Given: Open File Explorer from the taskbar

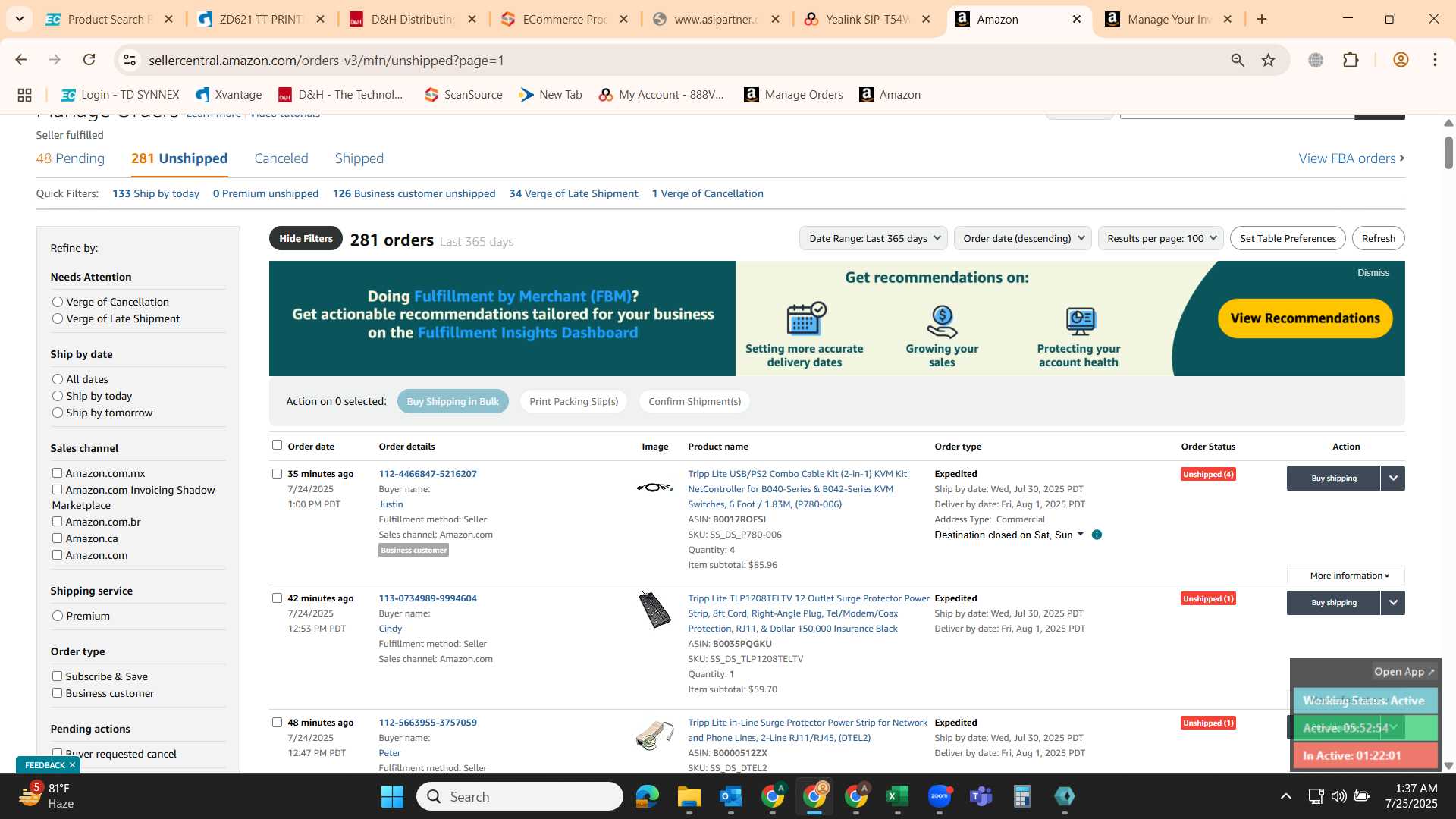Looking at the screenshot, I should (689, 796).
